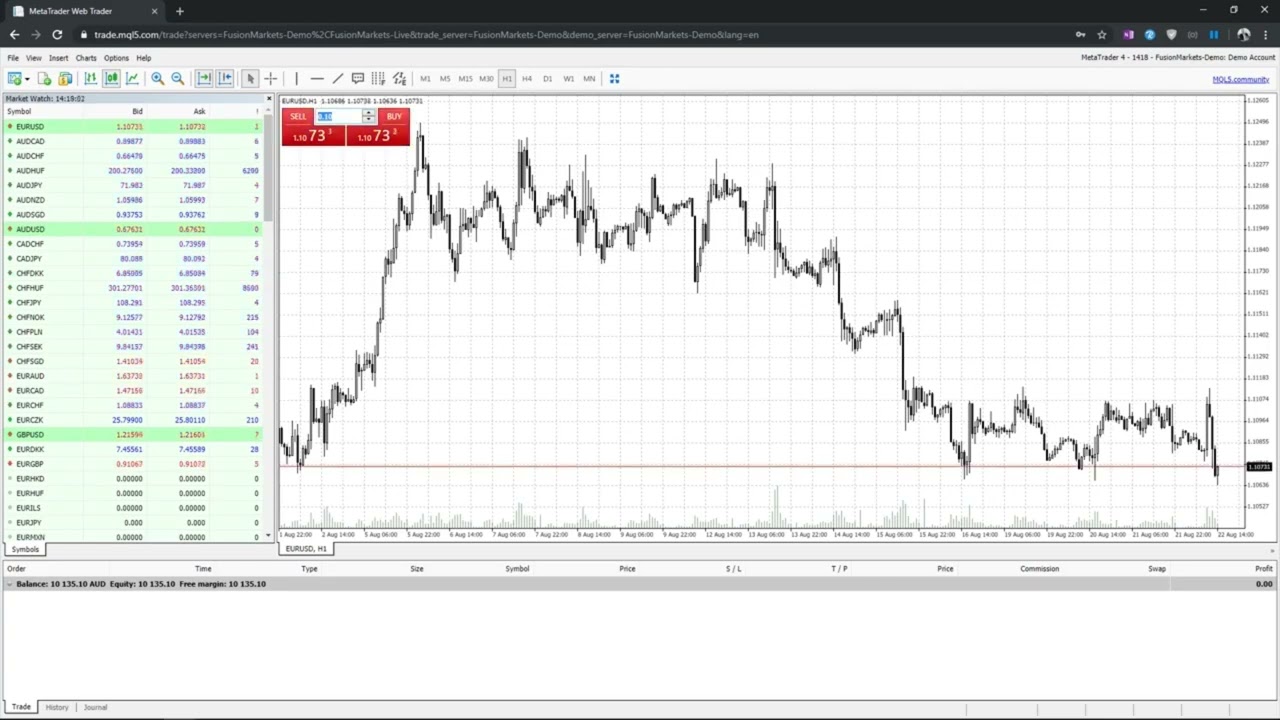Select the EURGBP row in Market Watch
Image resolution: width=1280 pixels, height=720 pixels.
[134, 464]
